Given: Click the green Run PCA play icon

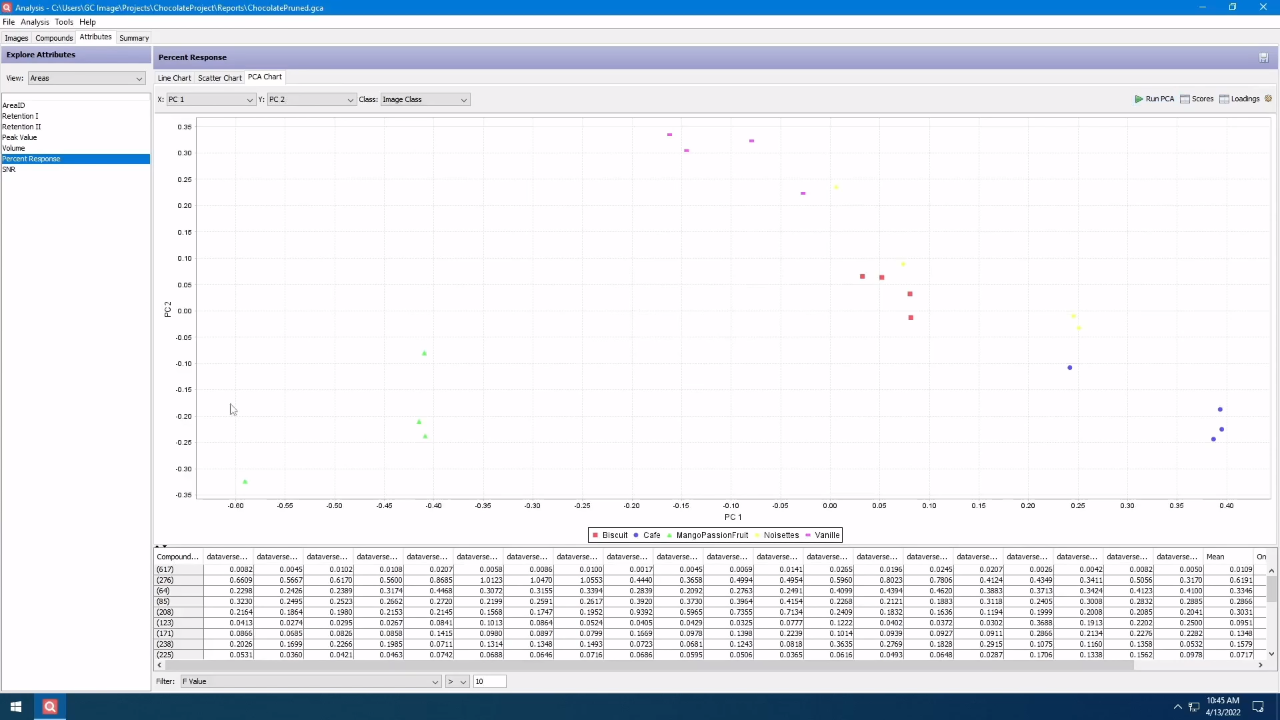Looking at the screenshot, I should click(1139, 99).
